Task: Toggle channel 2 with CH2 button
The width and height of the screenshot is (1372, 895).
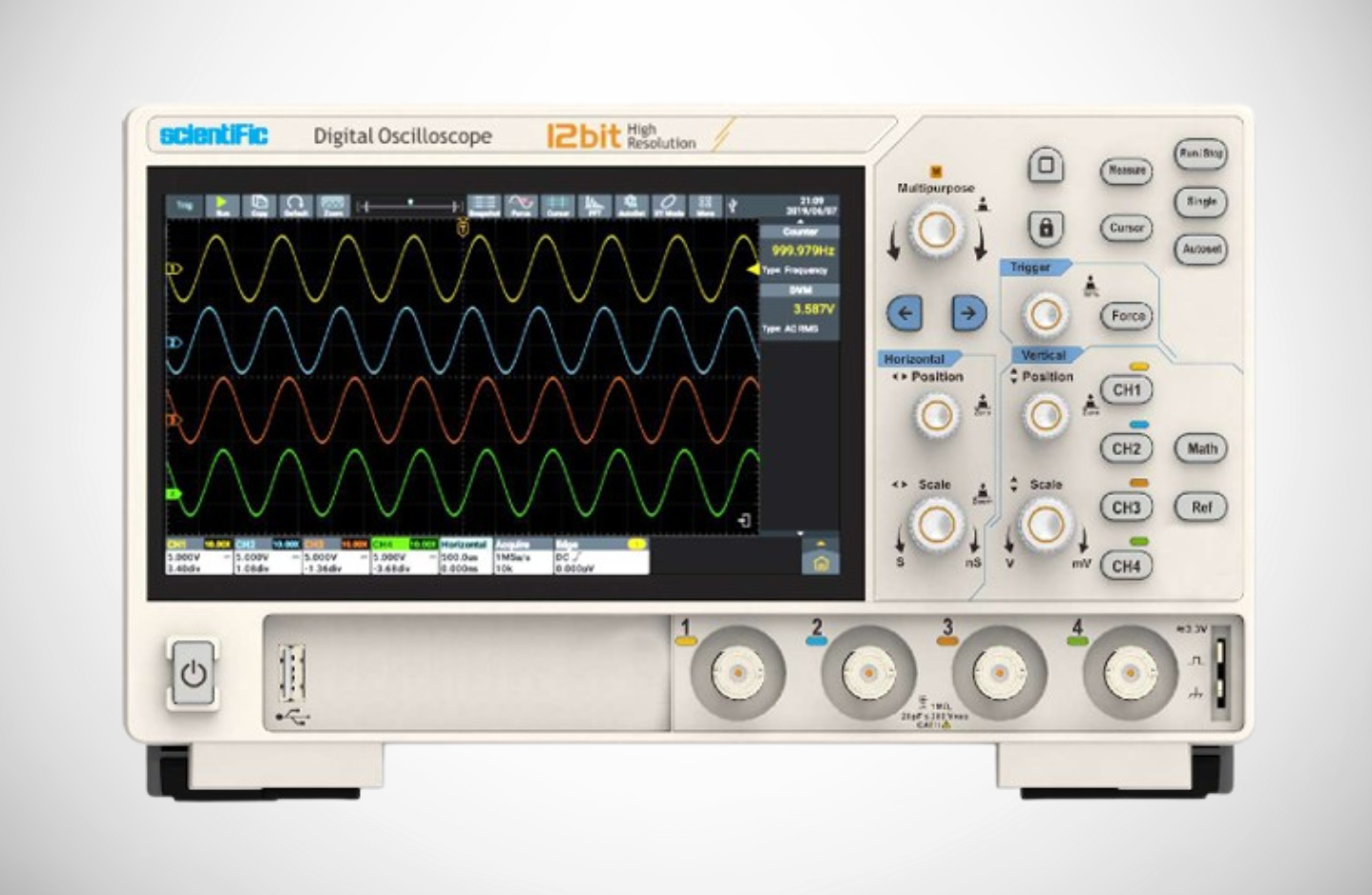Action: 1126,448
